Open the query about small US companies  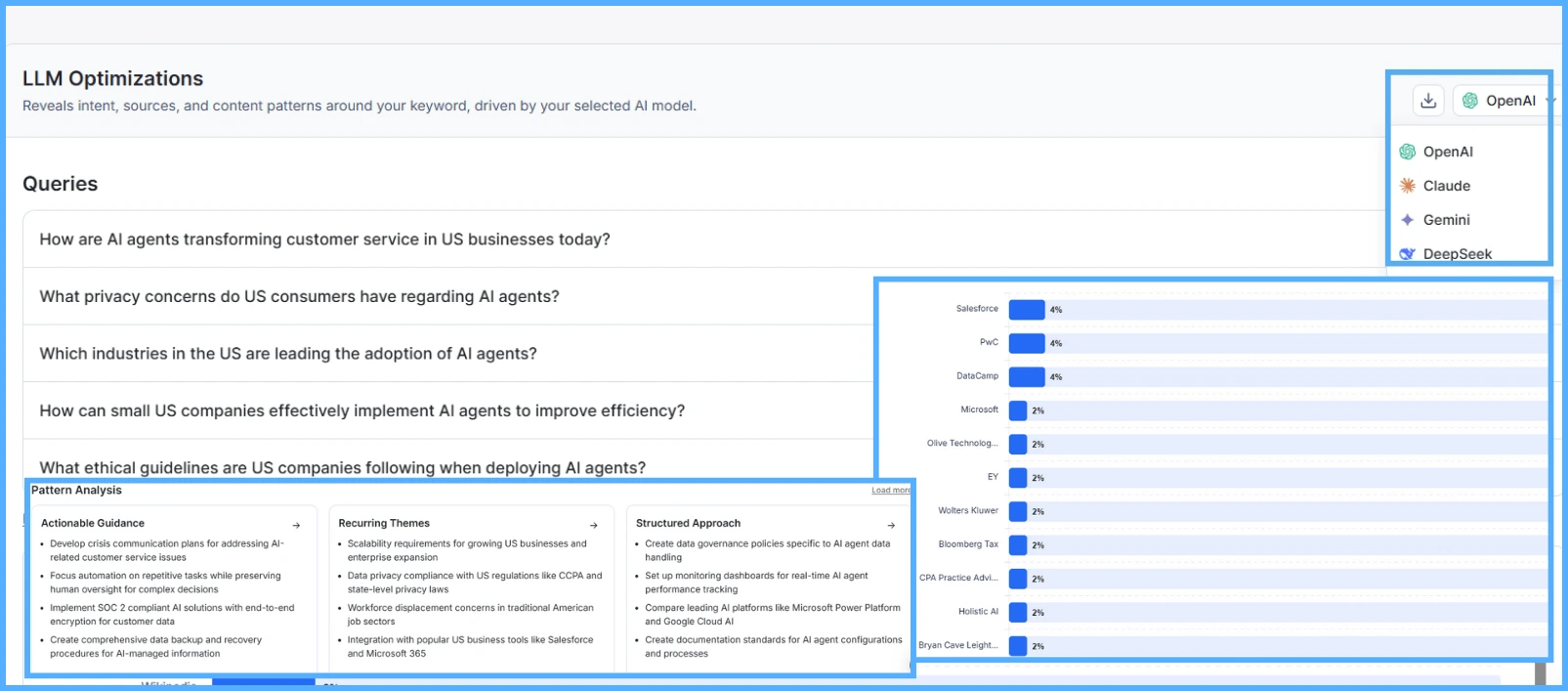pos(361,410)
